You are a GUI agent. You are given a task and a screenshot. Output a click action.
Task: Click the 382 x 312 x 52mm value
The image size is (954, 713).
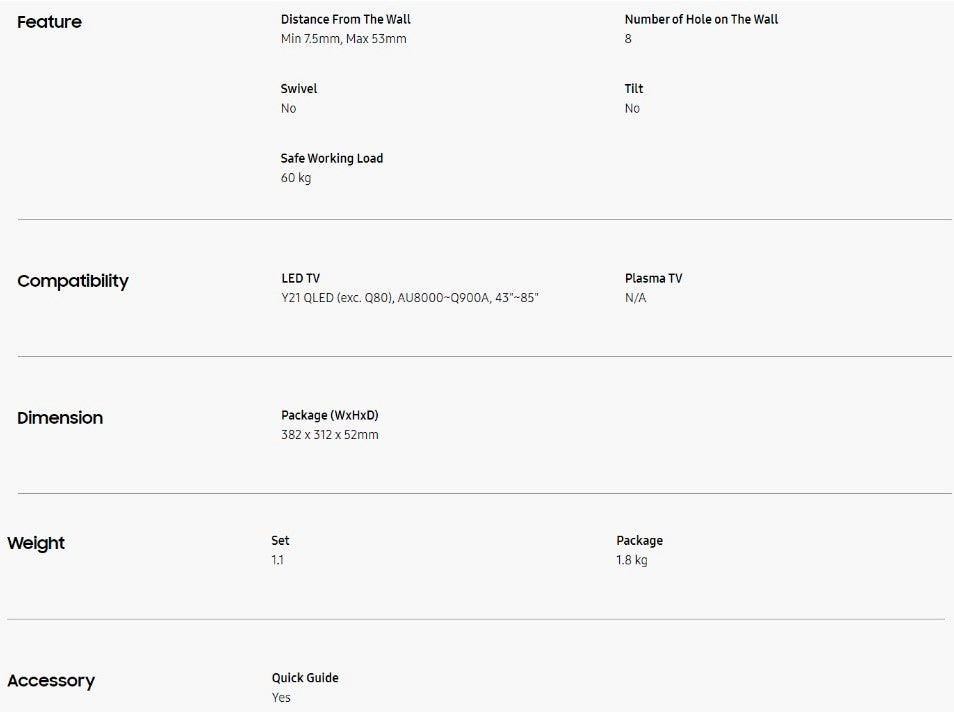[330, 435]
